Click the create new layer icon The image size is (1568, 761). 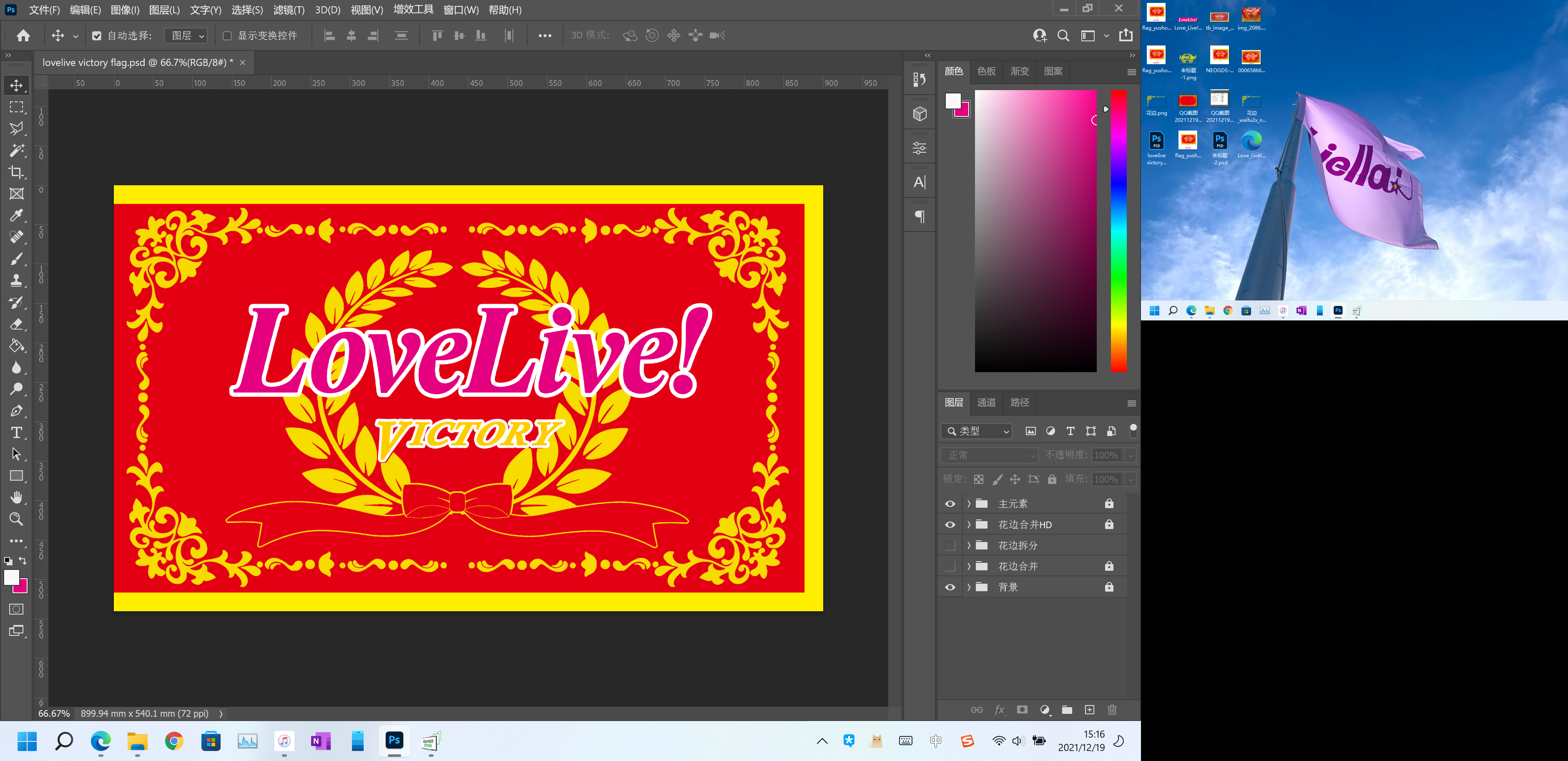[x=1090, y=710]
